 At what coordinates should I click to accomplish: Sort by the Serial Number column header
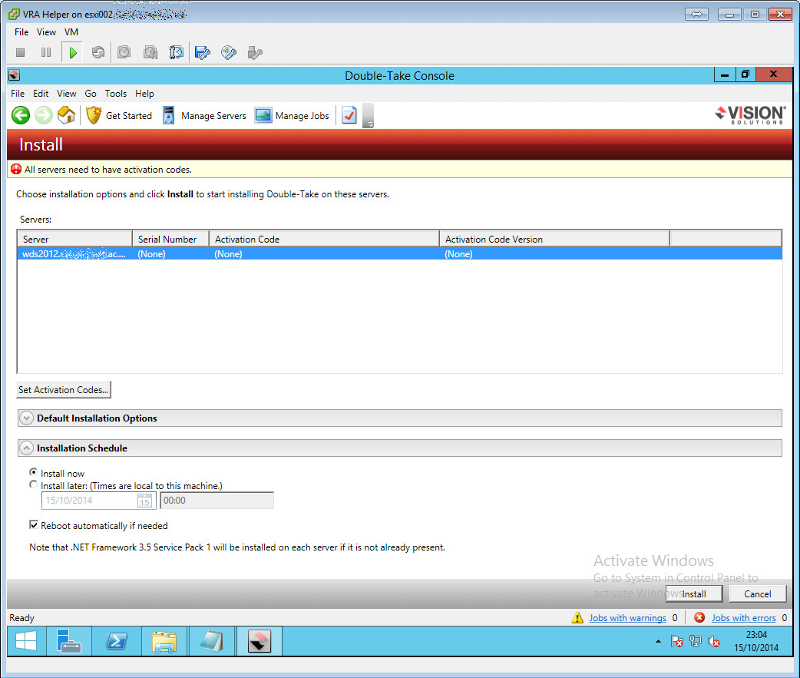tap(171, 239)
